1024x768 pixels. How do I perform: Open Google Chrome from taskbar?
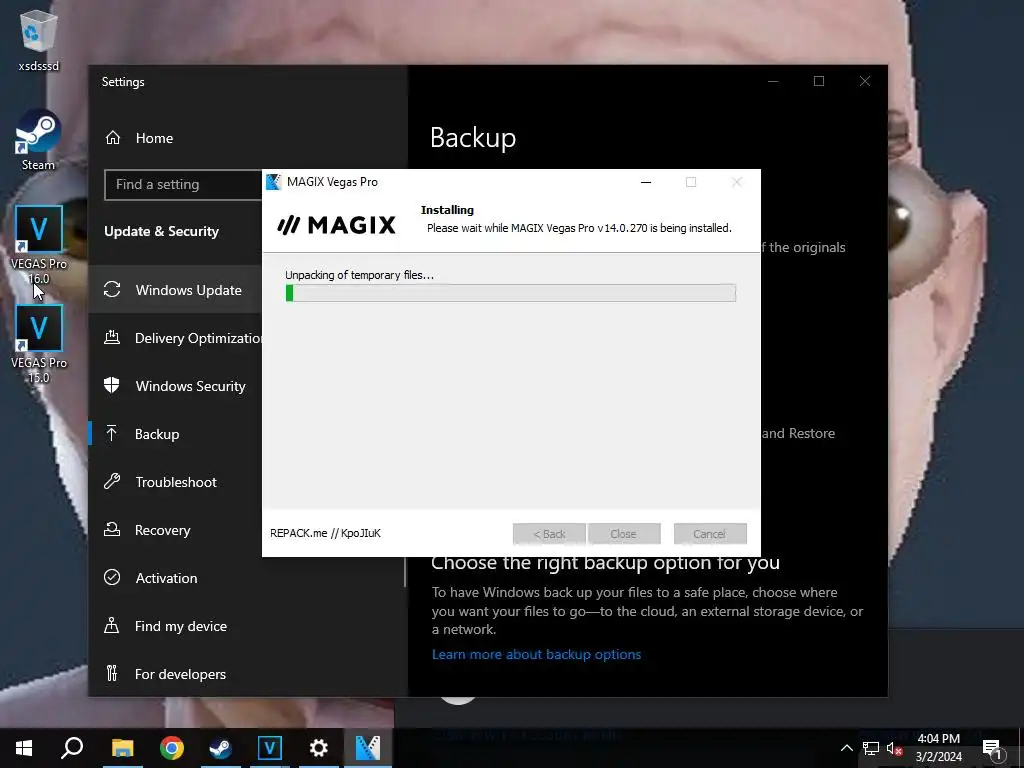pyautogui.click(x=172, y=748)
